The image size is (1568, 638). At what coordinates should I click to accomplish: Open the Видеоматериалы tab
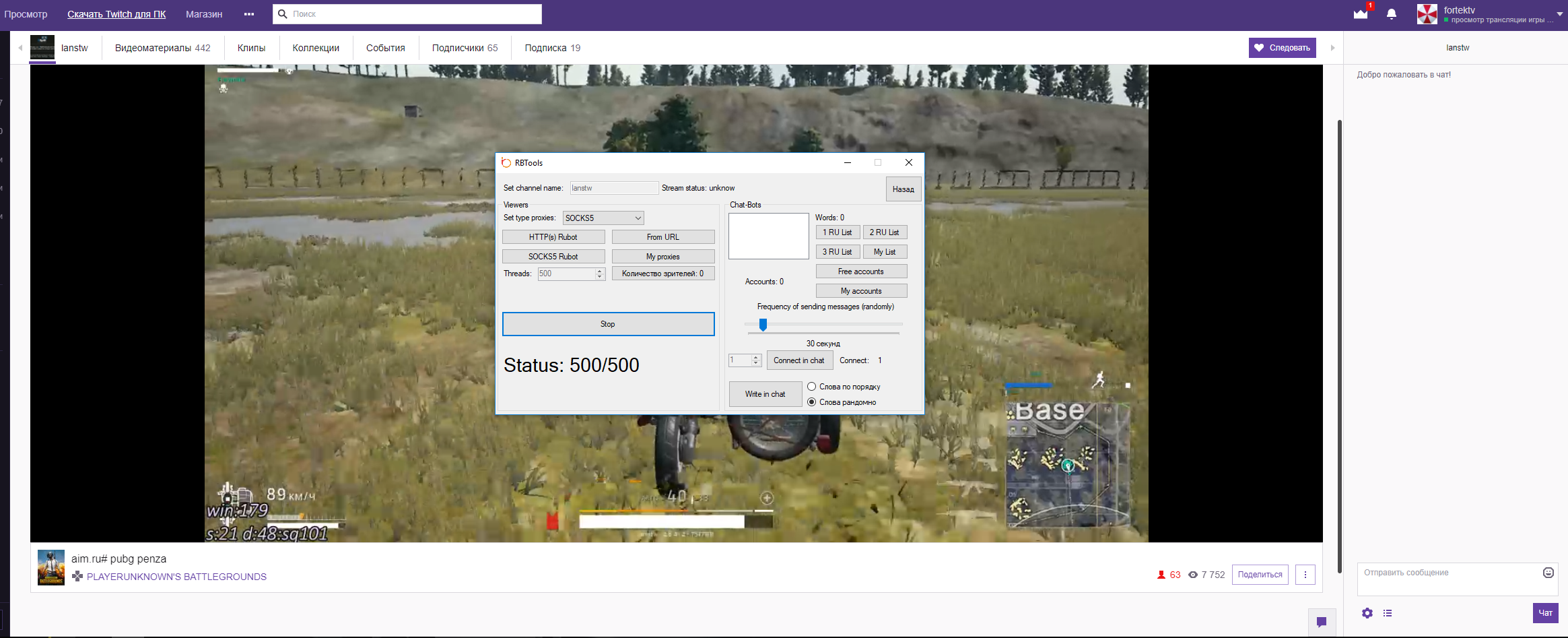[x=162, y=48]
